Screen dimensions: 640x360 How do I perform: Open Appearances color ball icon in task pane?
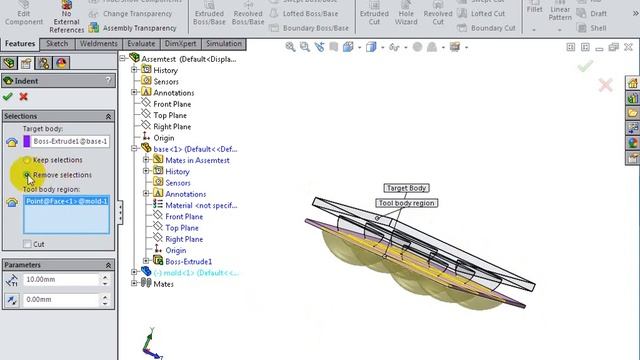click(x=633, y=142)
